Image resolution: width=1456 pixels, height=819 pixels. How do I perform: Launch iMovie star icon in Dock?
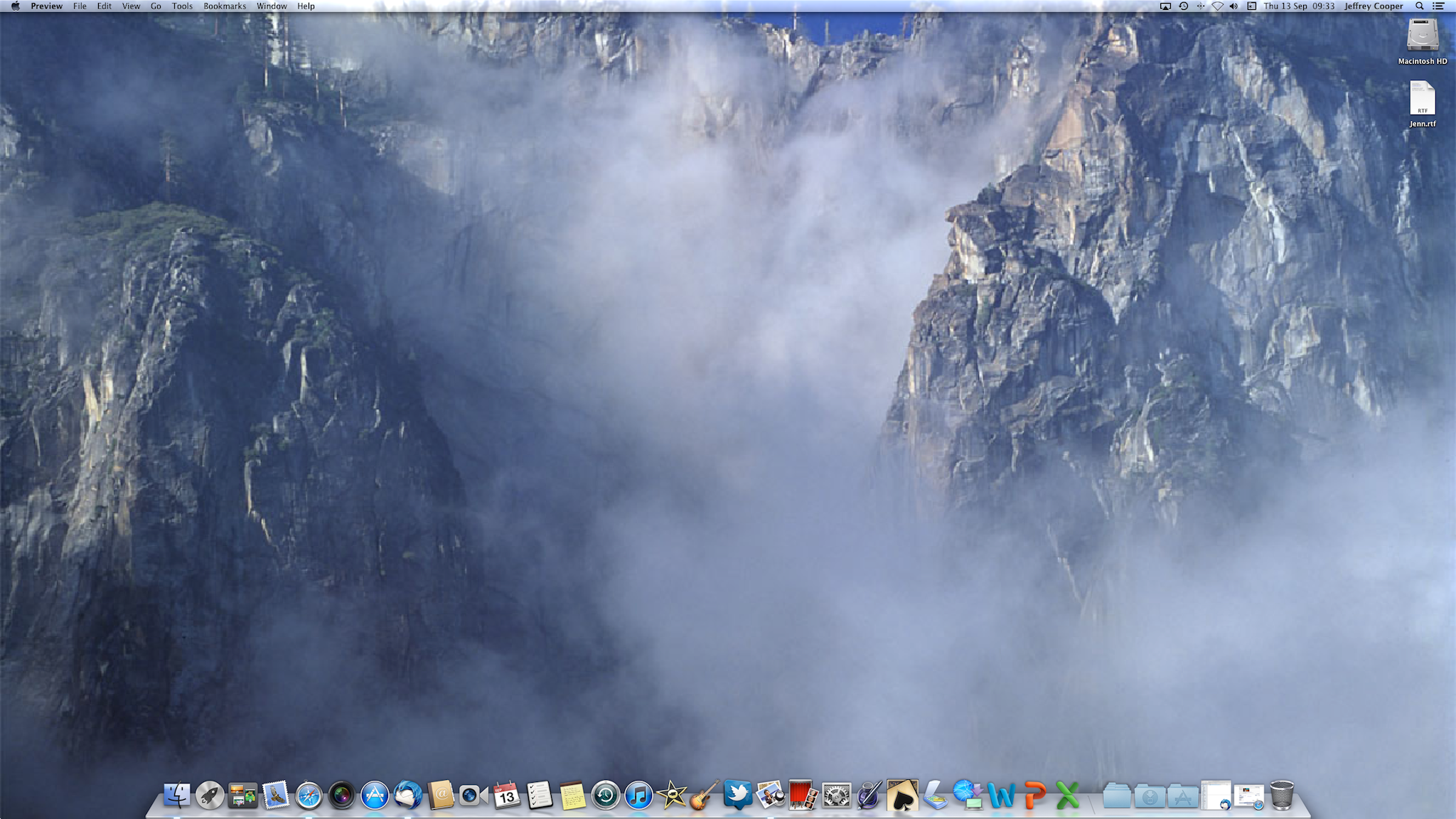(x=672, y=795)
